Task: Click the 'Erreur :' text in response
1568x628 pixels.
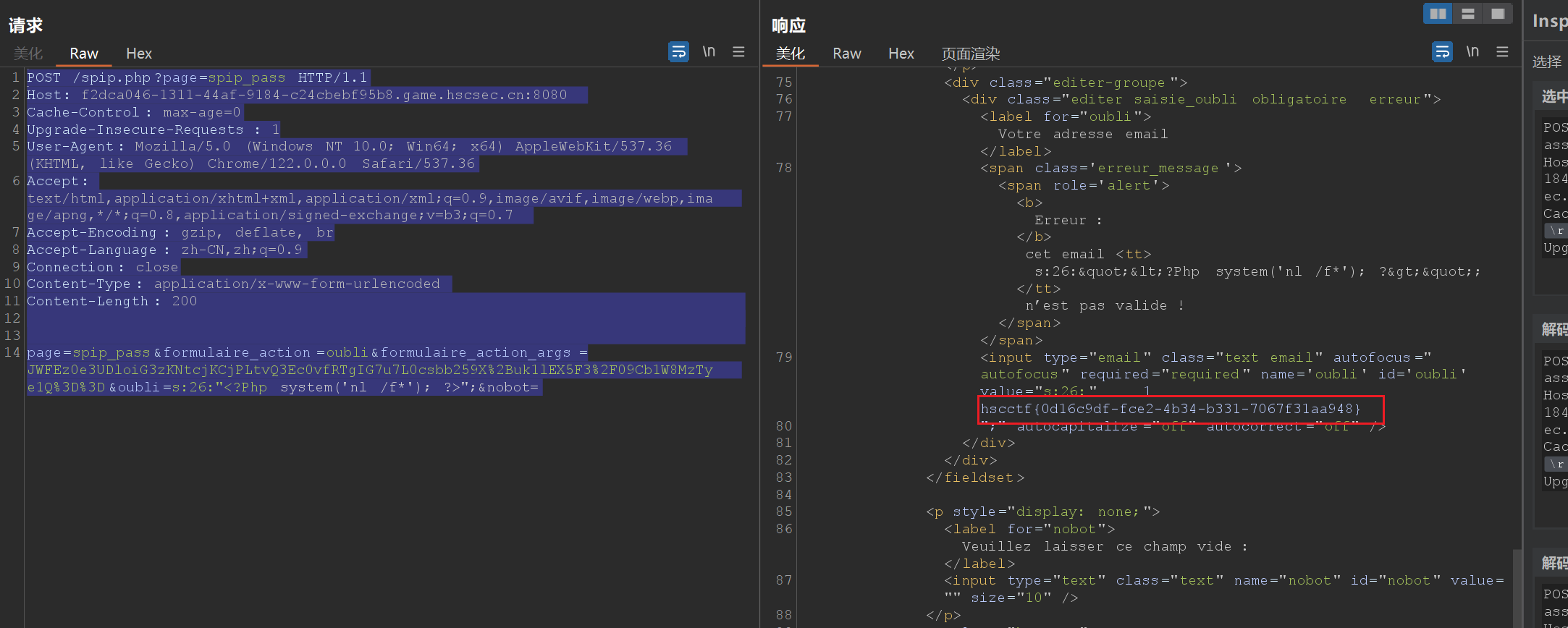Action: click(x=1068, y=220)
